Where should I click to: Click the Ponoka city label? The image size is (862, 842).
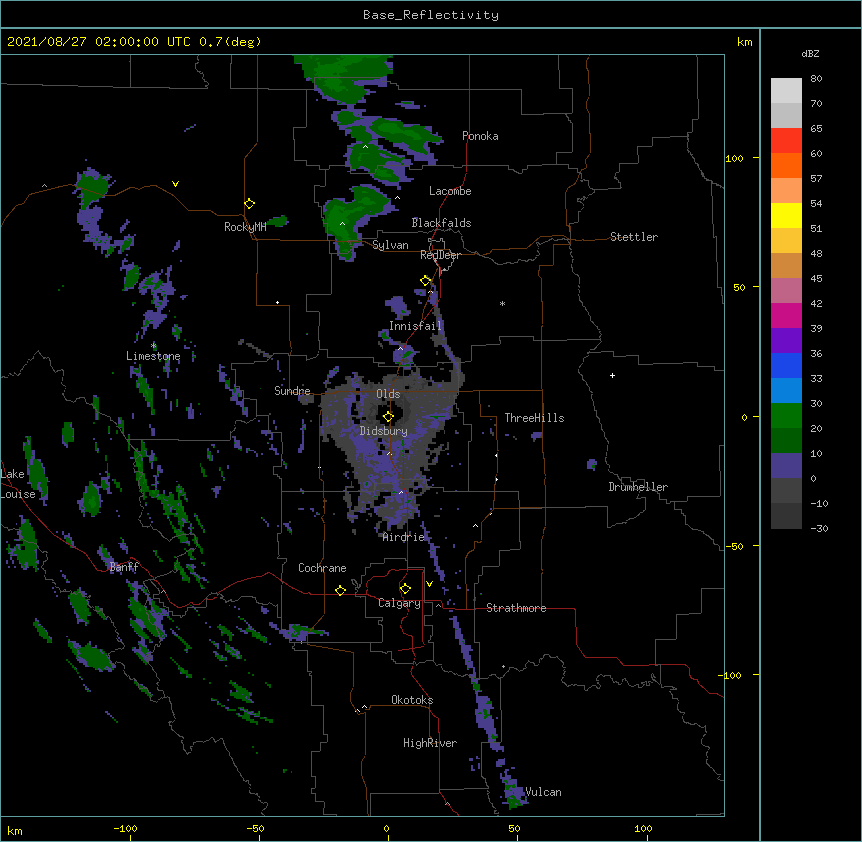pyautogui.click(x=480, y=136)
